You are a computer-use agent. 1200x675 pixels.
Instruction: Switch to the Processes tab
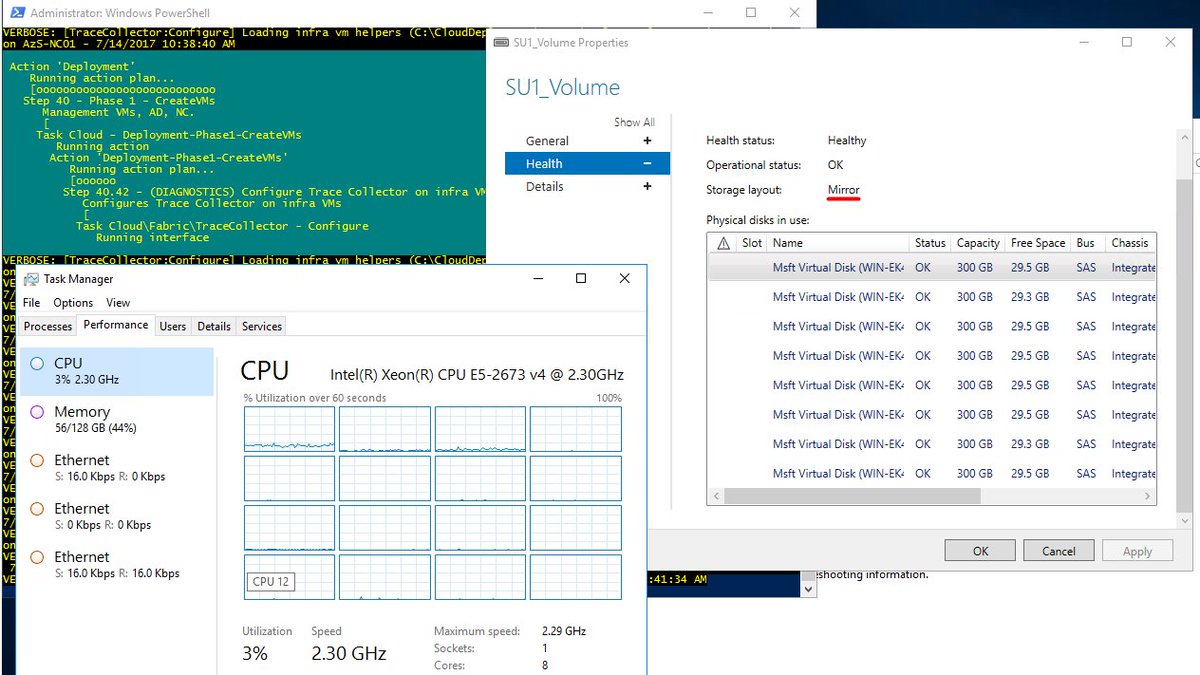click(x=48, y=326)
